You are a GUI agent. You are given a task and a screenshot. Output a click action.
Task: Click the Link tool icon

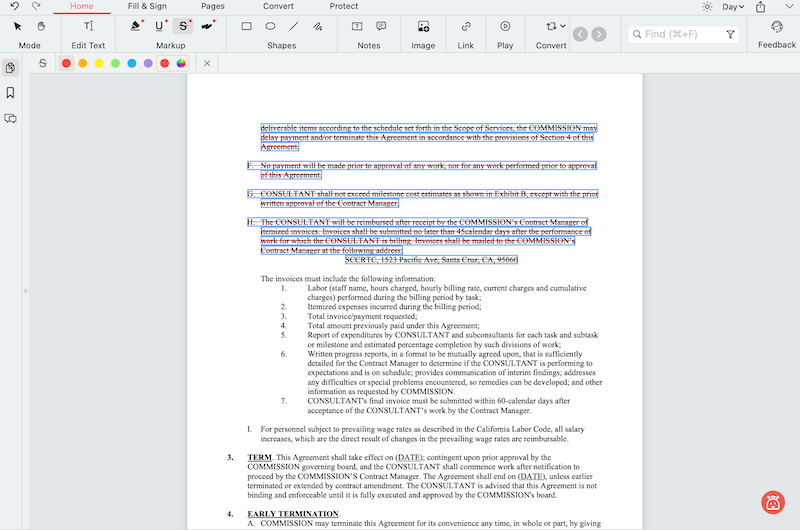[466, 26]
